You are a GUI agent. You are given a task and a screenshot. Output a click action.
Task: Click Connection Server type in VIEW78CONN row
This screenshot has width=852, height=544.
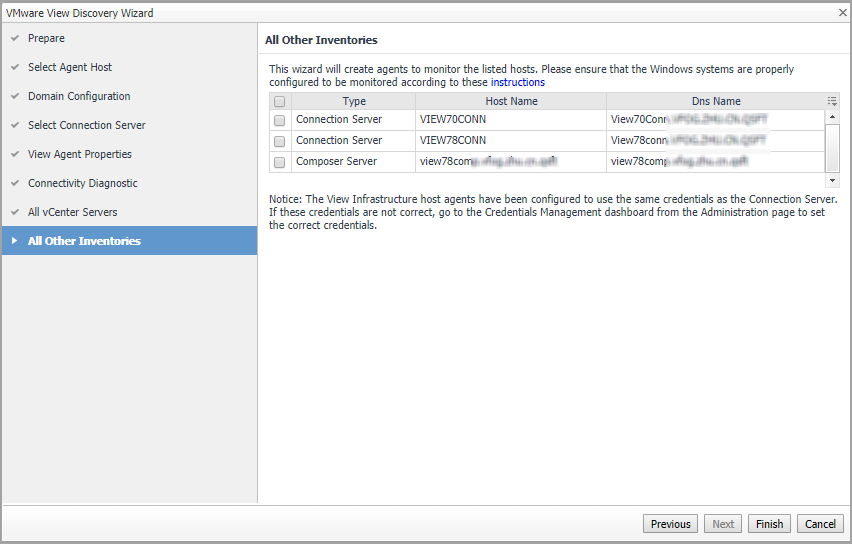354,141
